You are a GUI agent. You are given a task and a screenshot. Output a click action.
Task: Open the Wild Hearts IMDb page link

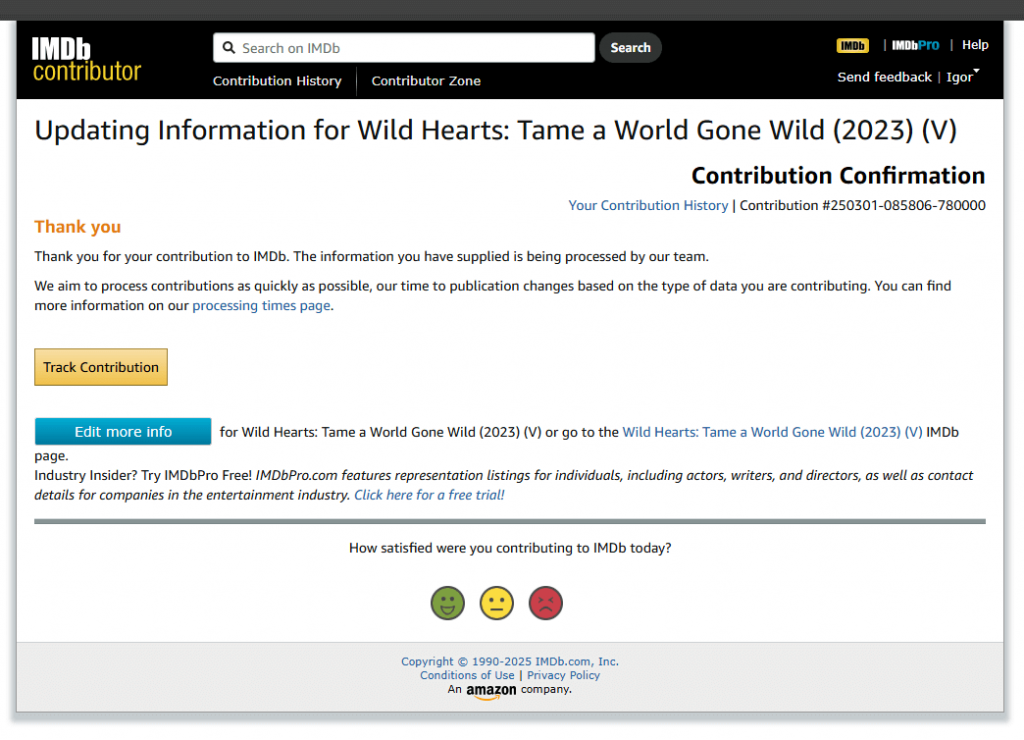[x=772, y=432]
